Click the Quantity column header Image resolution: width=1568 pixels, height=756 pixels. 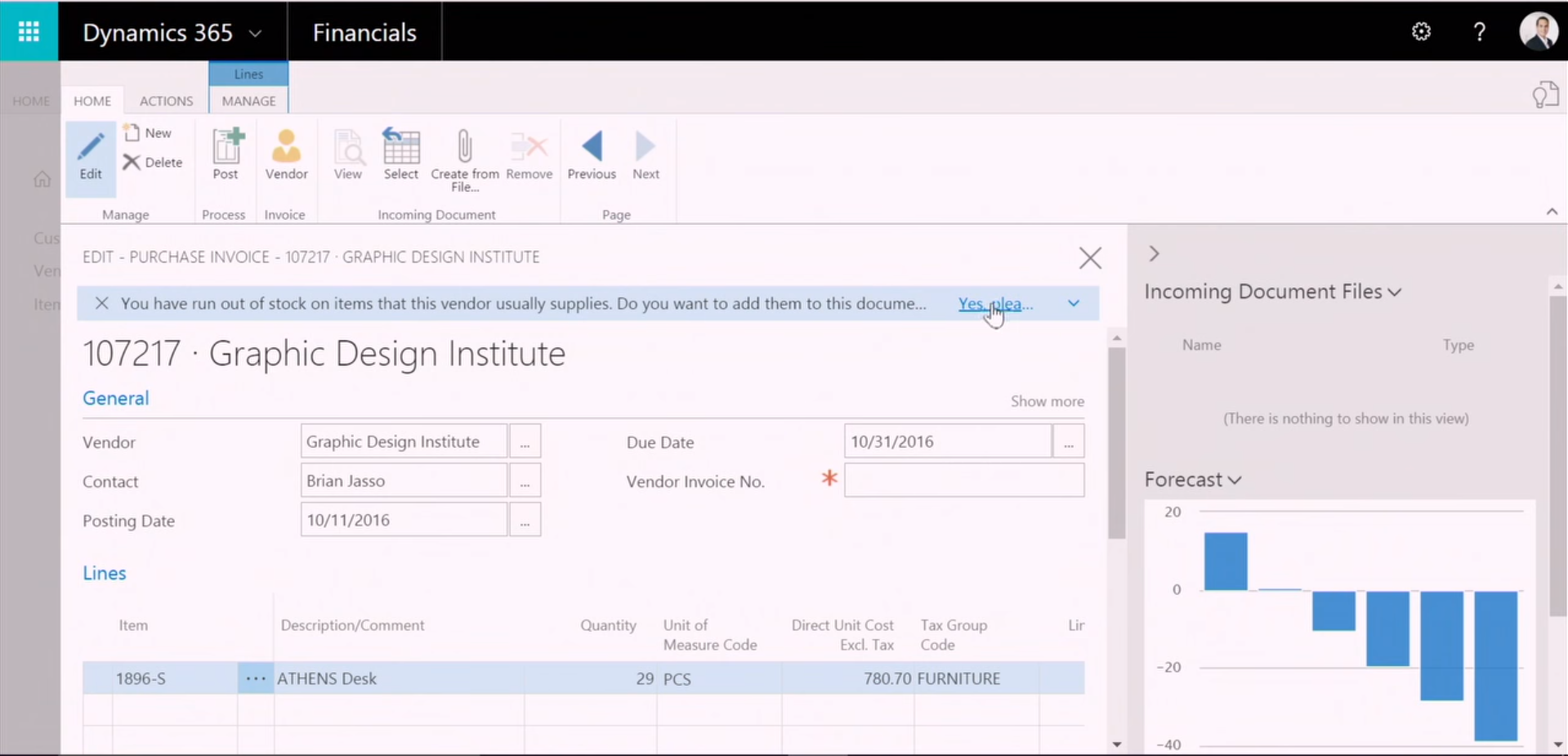pyautogui.click(x=608, y=625)
